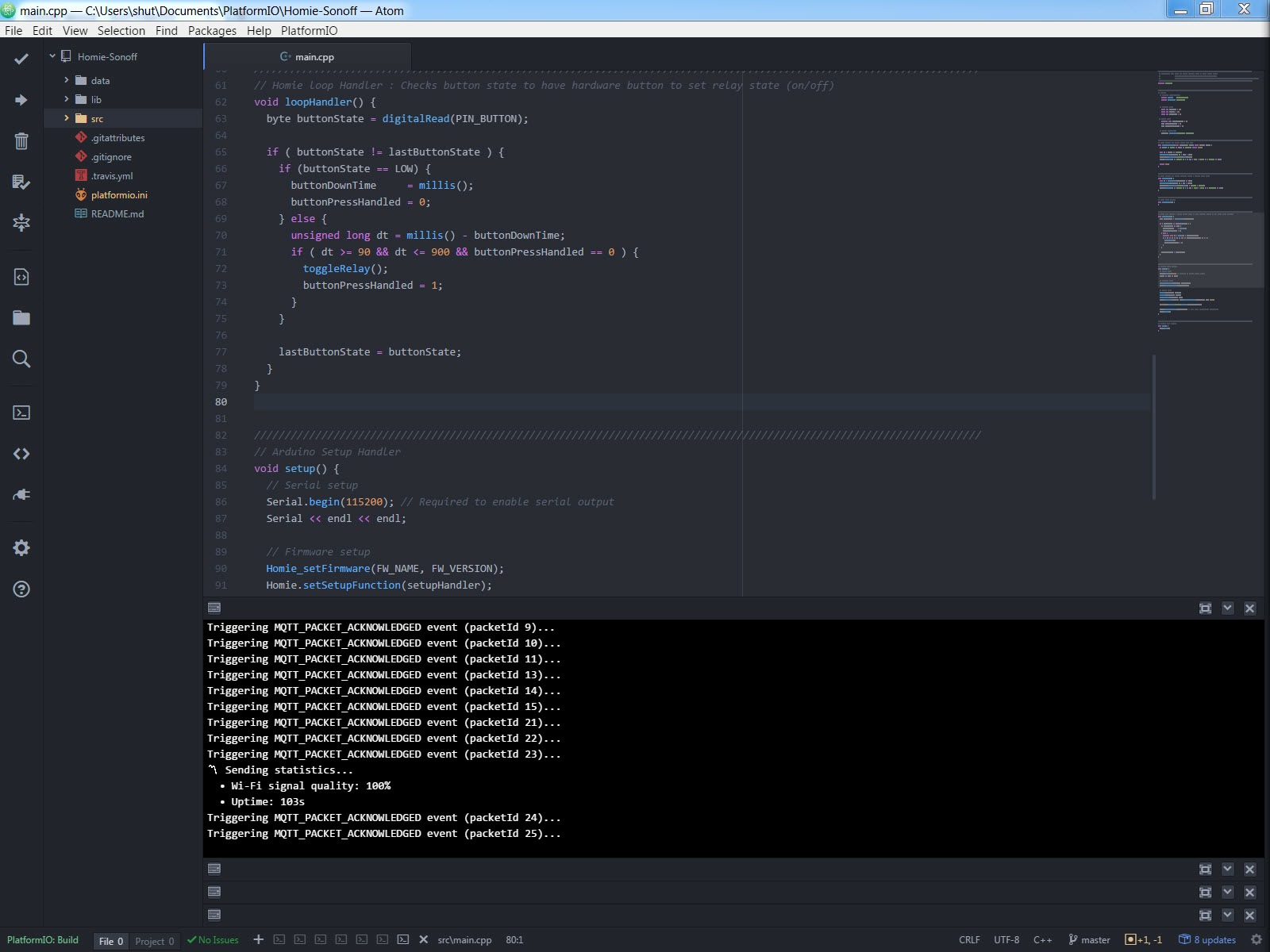Click the PlatformIO Test checklist icon
The image size is (1270, 952).
pyautogui.click(x=21, y=182)
